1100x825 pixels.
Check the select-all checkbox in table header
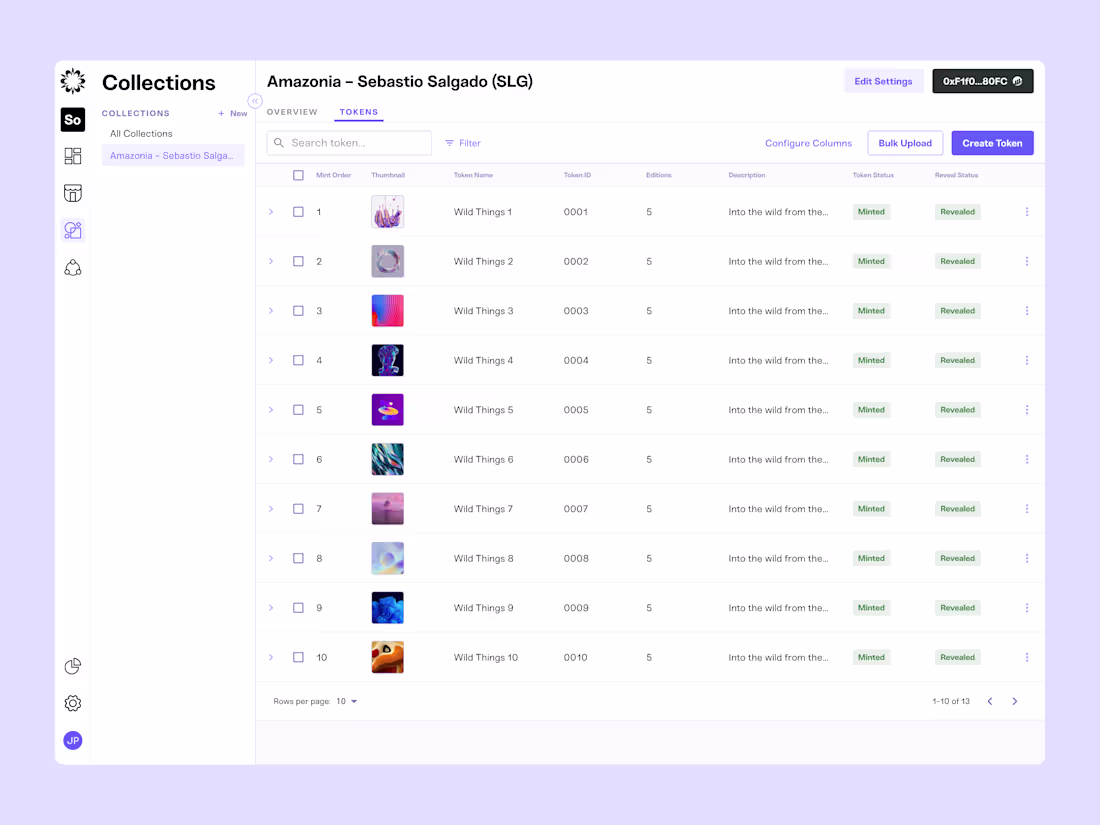297,174
